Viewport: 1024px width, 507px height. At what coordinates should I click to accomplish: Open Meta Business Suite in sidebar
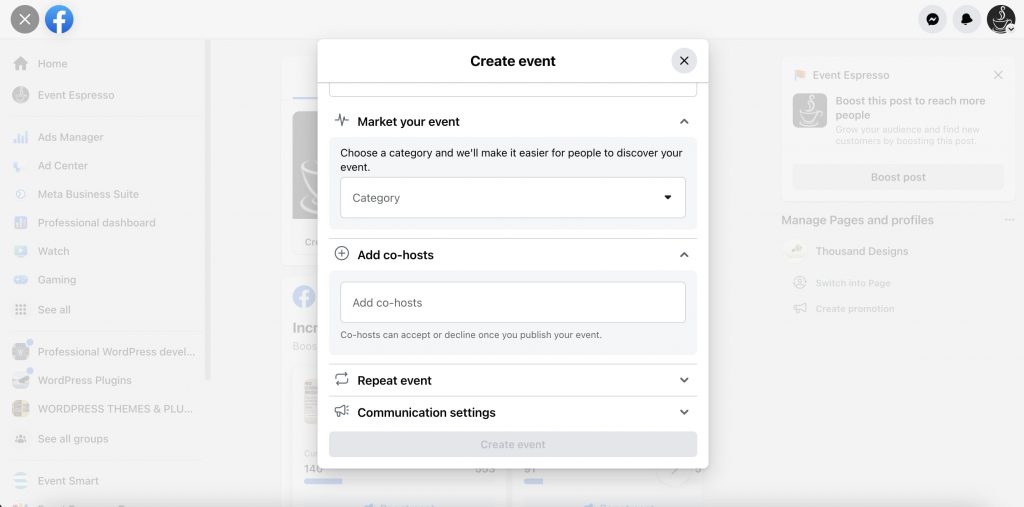pos(88,194)
